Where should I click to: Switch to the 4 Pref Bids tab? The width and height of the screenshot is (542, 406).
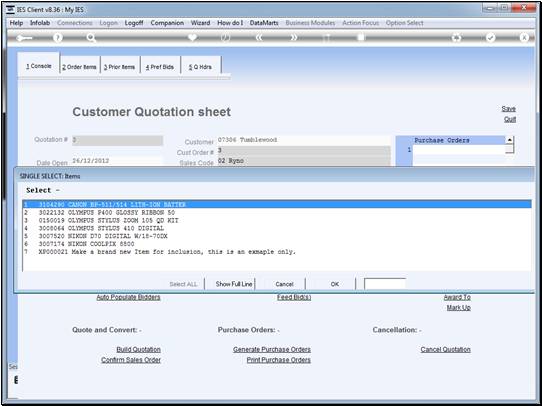160,67
